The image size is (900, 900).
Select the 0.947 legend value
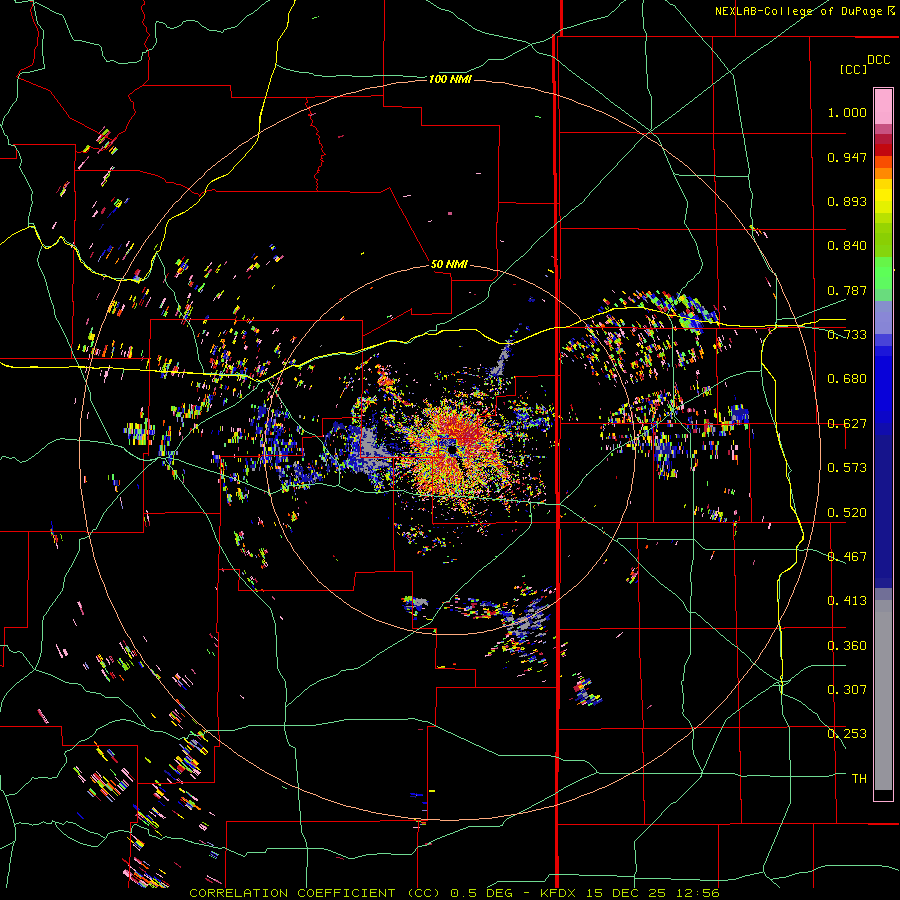click(x=847, y=157)
